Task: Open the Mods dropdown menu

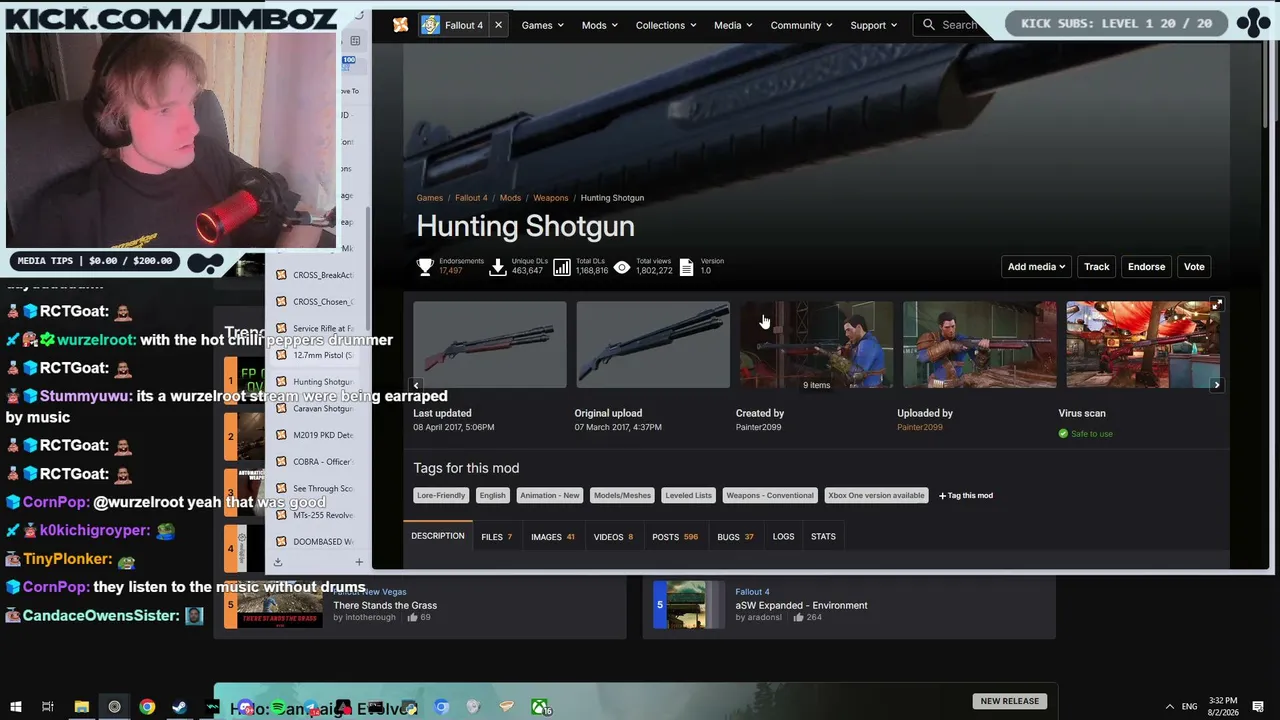Action: point(599,25)
